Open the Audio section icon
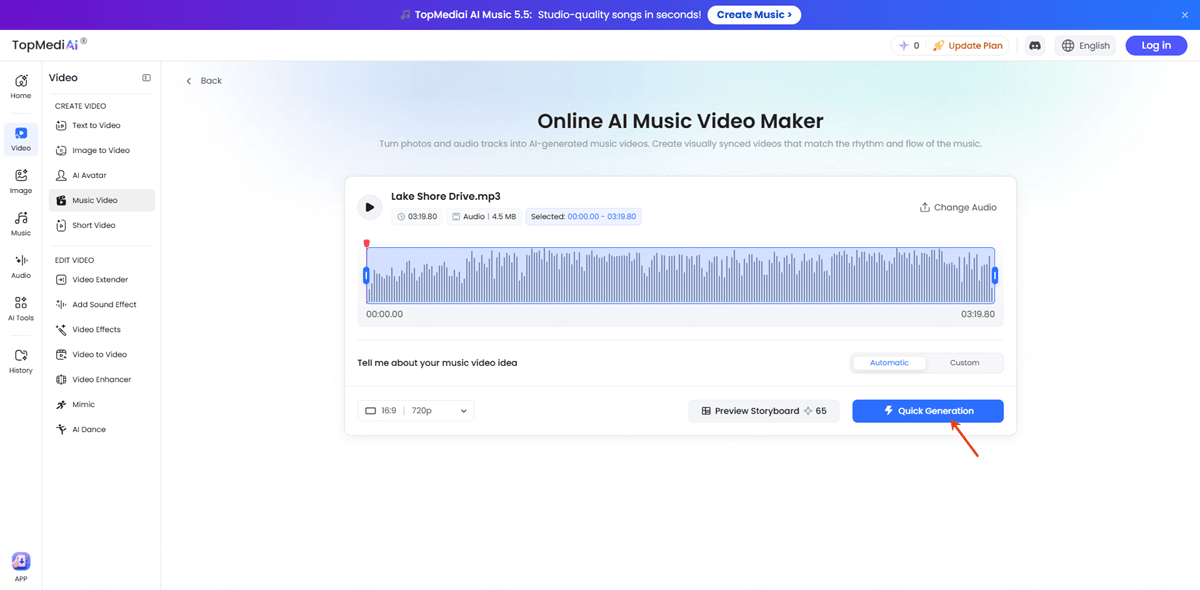This screenshot has width=1200, height=590. 21,266
